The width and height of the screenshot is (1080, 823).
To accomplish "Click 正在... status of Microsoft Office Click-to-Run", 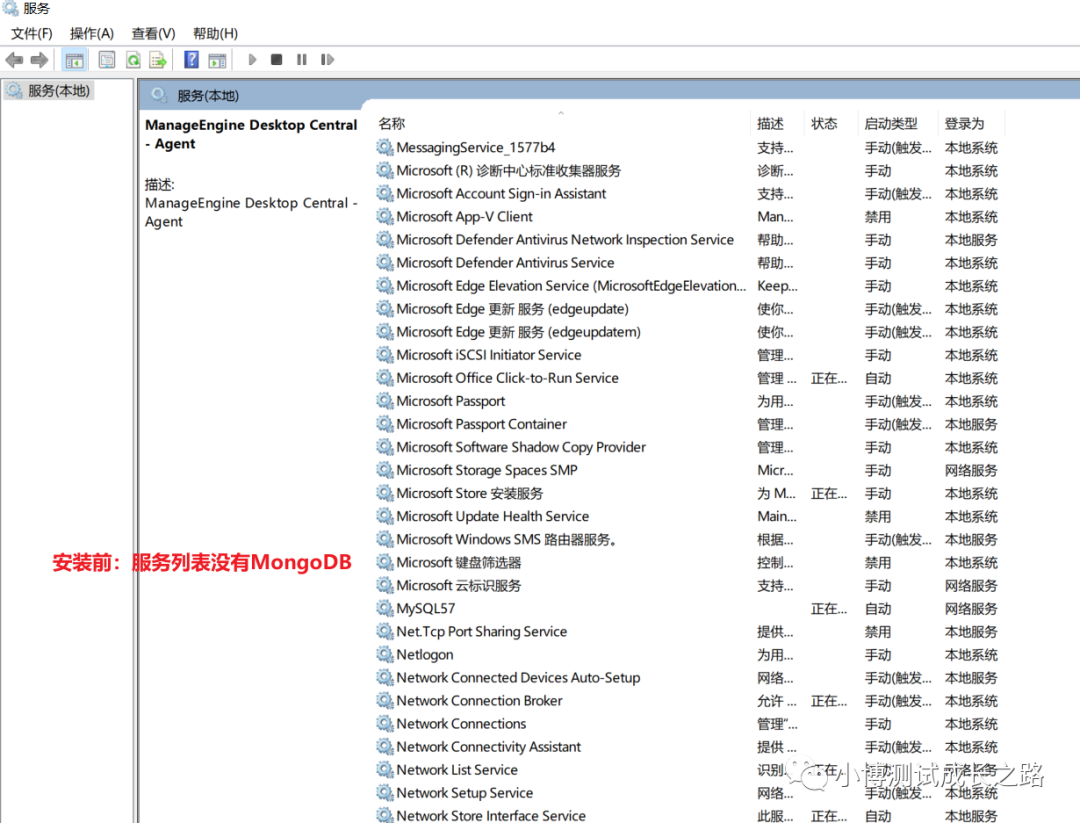I will tap(829, 378).
